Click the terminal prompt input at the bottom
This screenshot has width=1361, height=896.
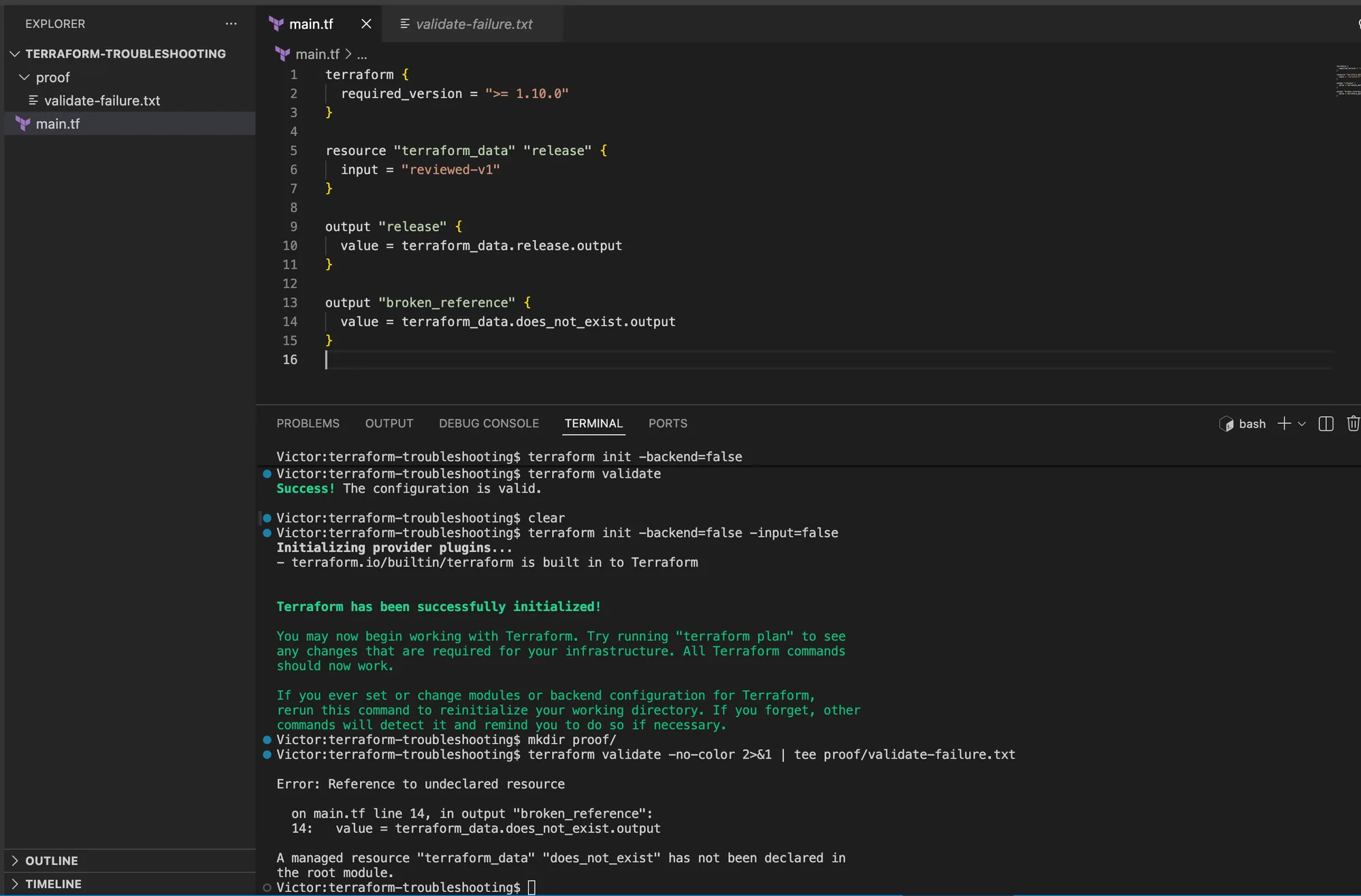tap(532, 887)
